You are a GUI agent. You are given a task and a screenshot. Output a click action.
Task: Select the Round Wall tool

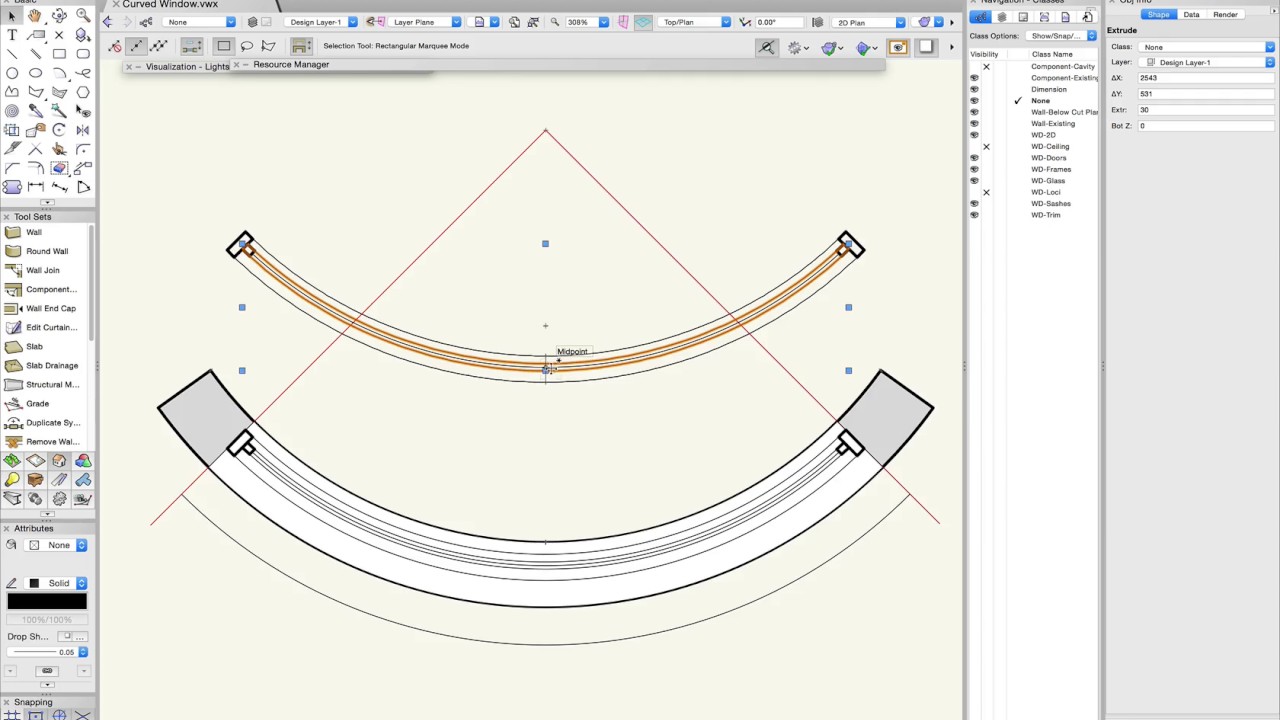47,251
